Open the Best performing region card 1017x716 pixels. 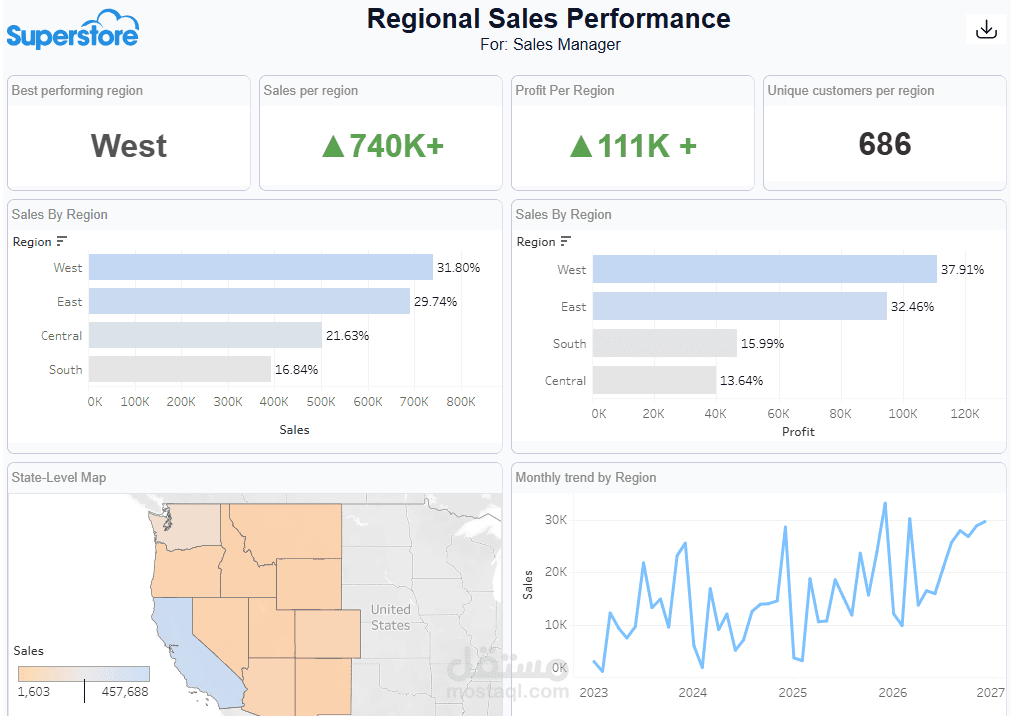128,133
